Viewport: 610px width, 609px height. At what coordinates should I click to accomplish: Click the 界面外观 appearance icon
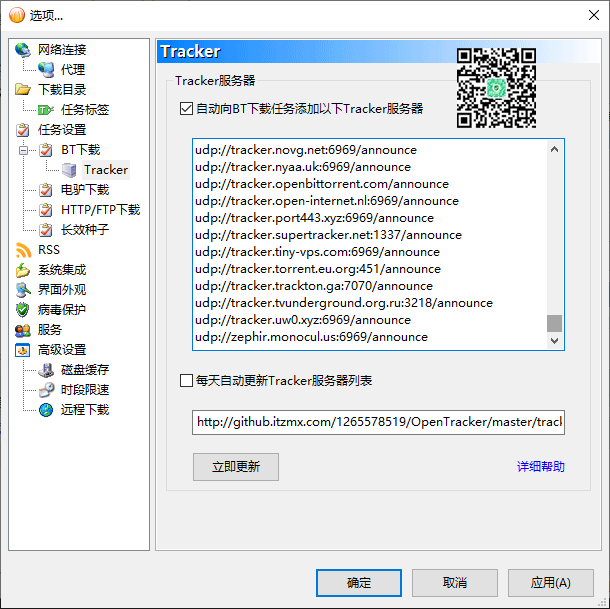pos(23,290)
